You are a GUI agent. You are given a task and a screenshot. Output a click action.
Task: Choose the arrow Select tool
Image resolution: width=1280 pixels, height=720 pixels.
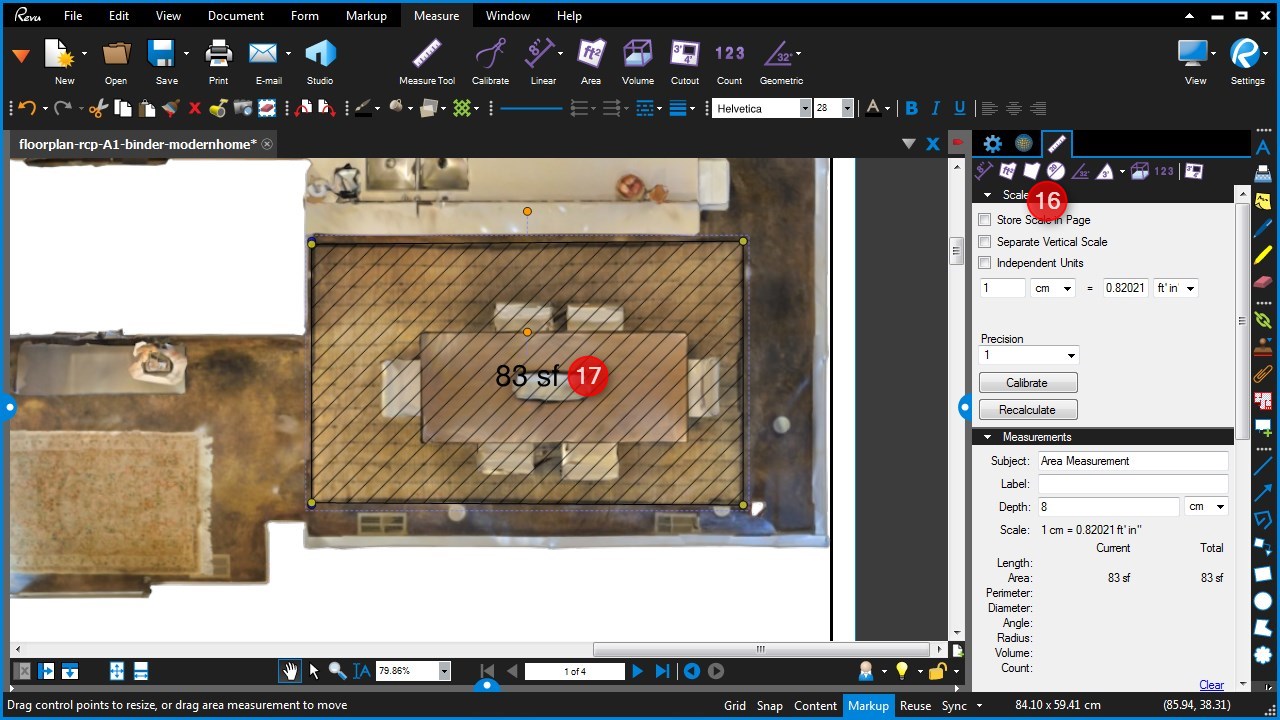click(x=314, y=671)
